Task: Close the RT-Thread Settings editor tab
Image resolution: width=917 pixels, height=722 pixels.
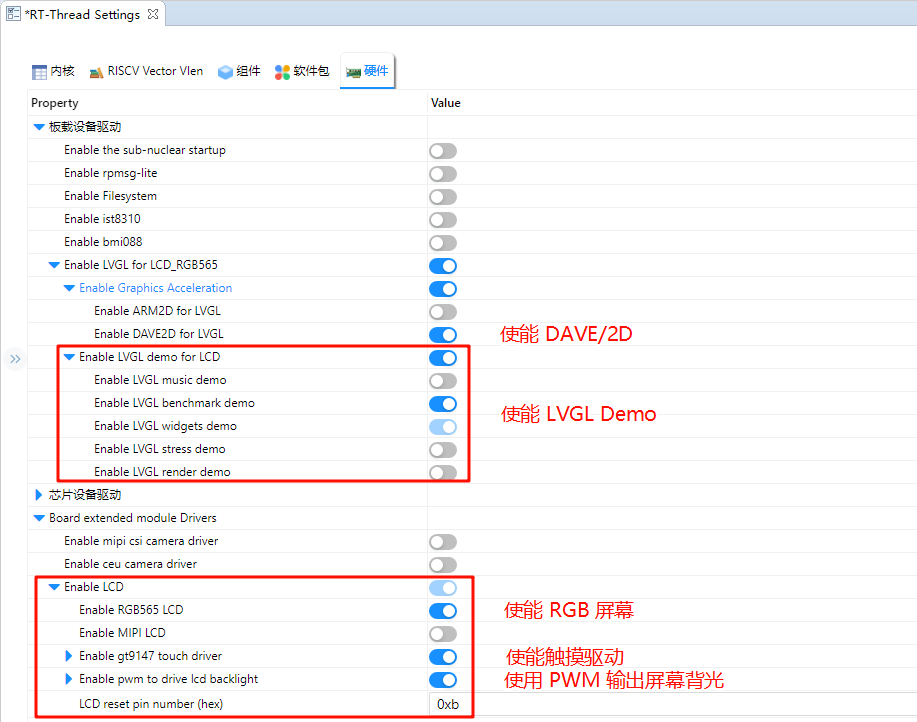Action: pyautogui.click(x=152, y=15)
